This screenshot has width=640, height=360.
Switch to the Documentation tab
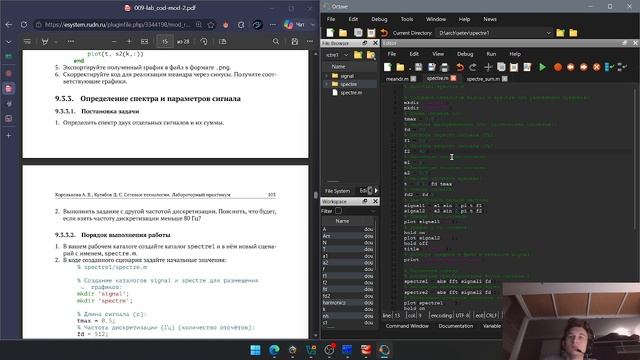coord(456,326)
